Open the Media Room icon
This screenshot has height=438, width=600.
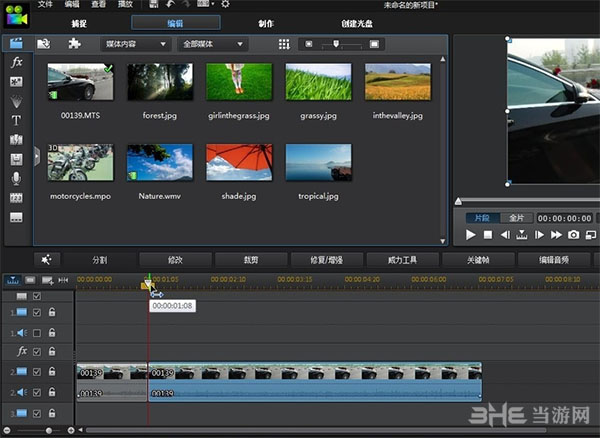16,44
